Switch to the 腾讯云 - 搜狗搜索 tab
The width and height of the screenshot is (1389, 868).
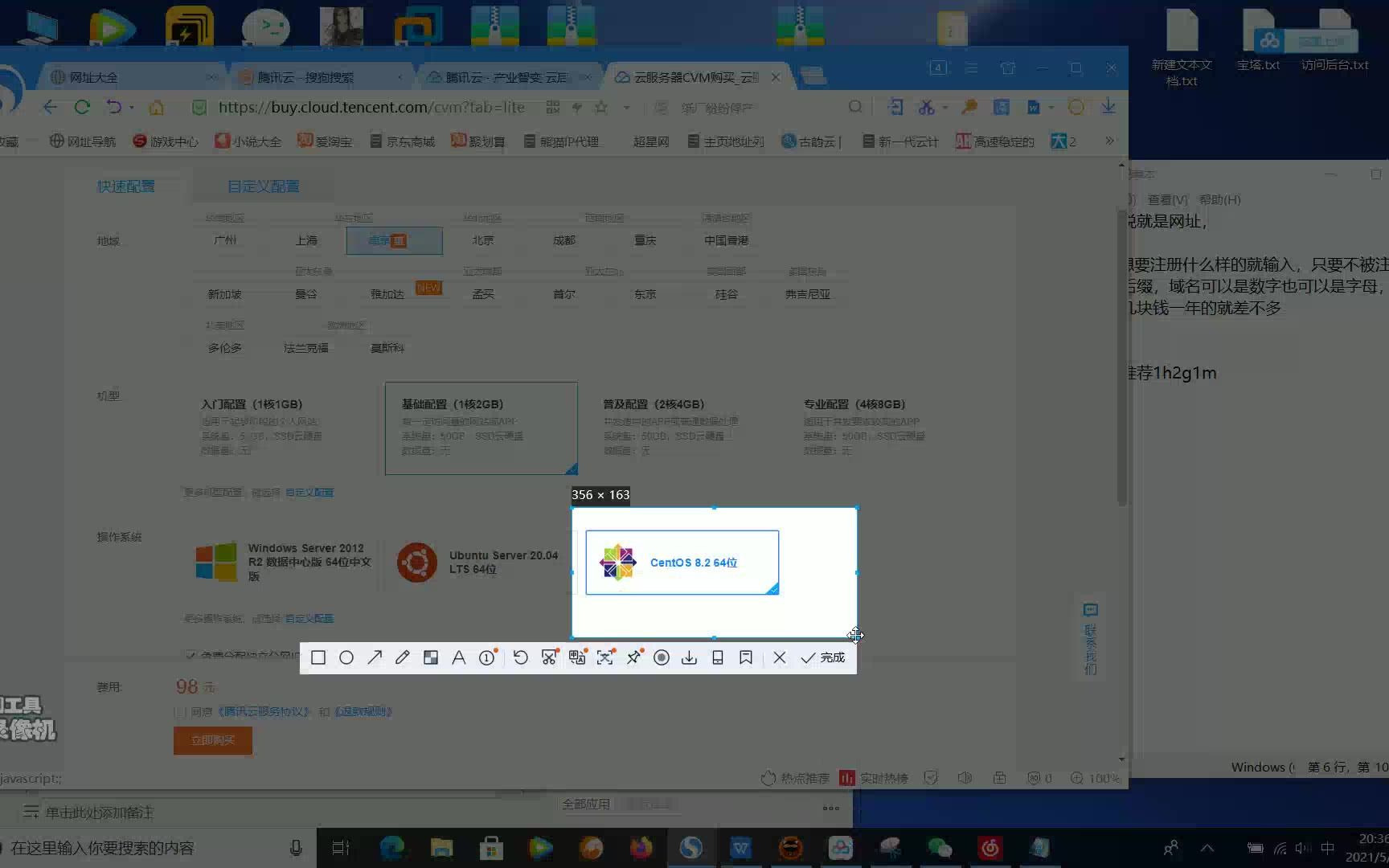click(322, 77)
